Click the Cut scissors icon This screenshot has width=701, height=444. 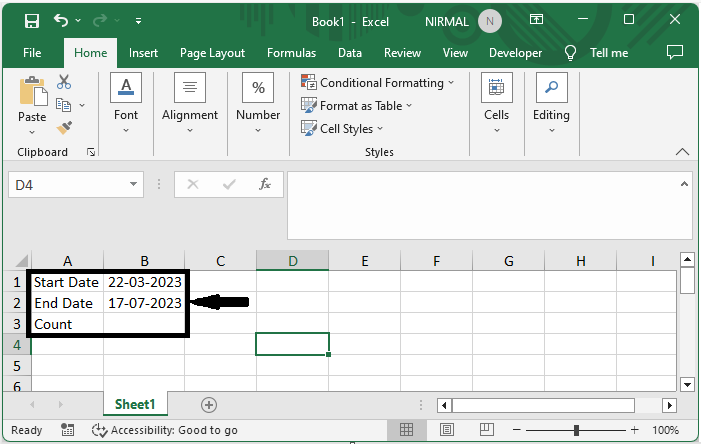pos(64,82)
